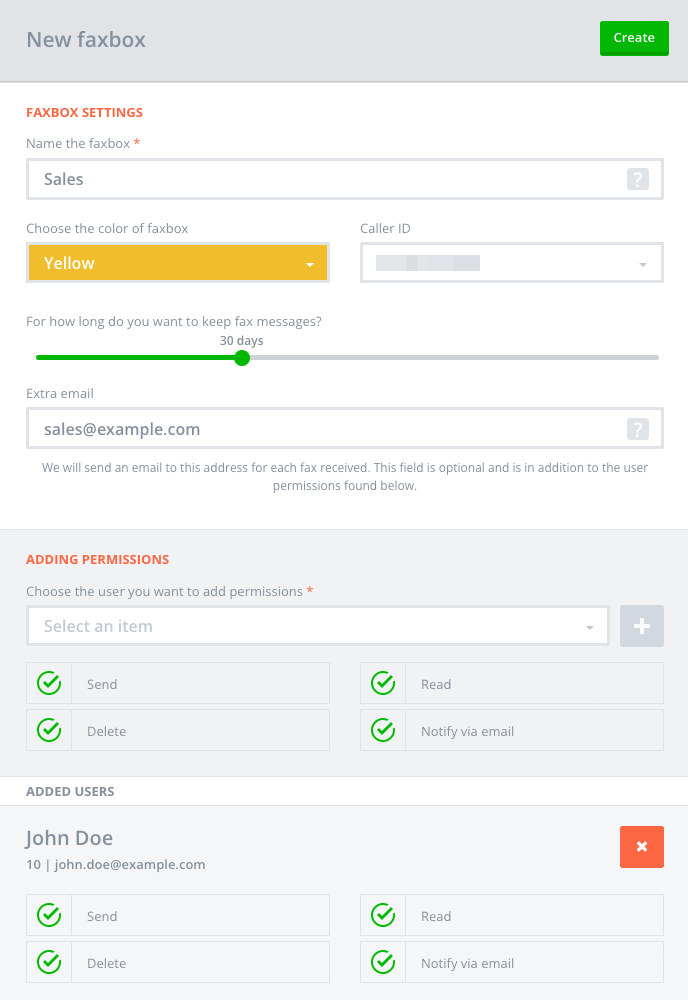This screenshot has height=1000, width=688.
Task: Disable John Doe's Notify via email
Action: [383, 963]
